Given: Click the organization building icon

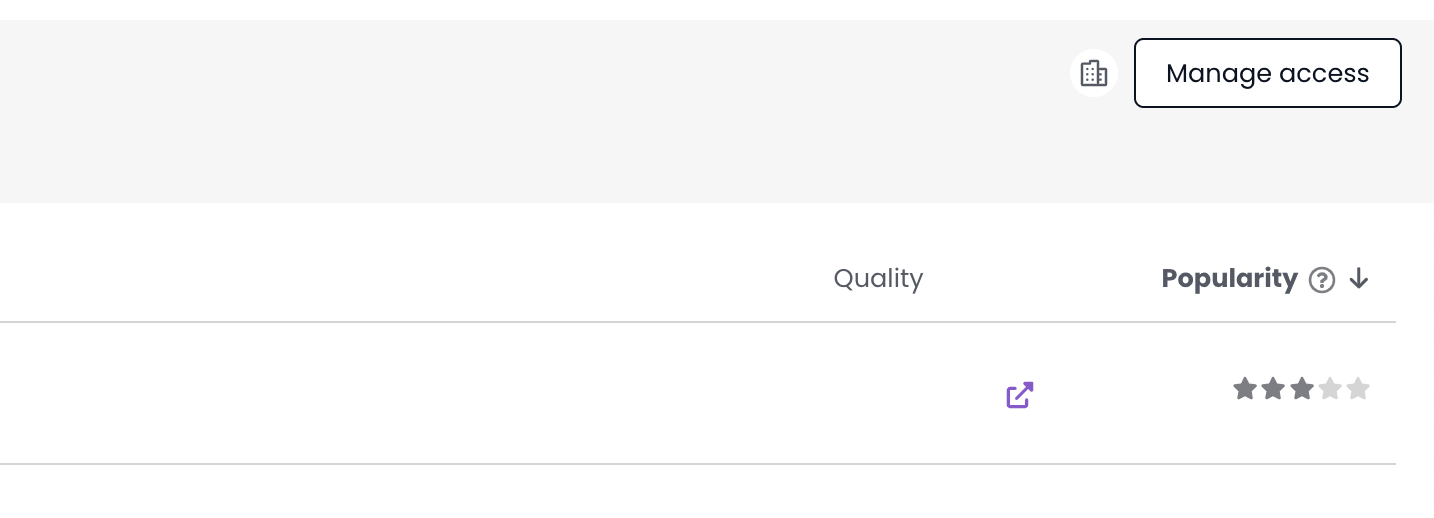Looking at the screenshot, I should (1093, 73).
